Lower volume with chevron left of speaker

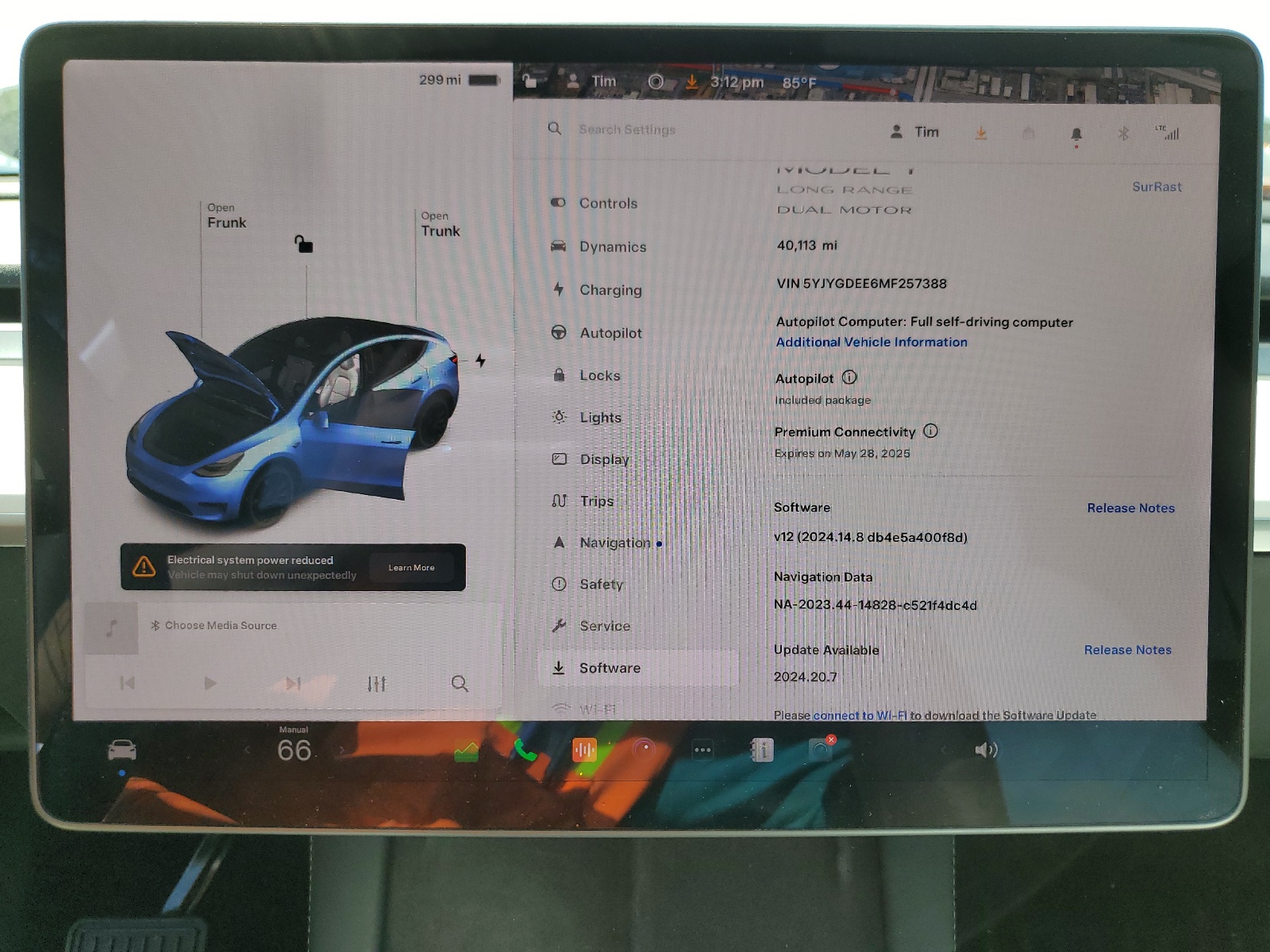pyautogui.click(x=943, y=750)
